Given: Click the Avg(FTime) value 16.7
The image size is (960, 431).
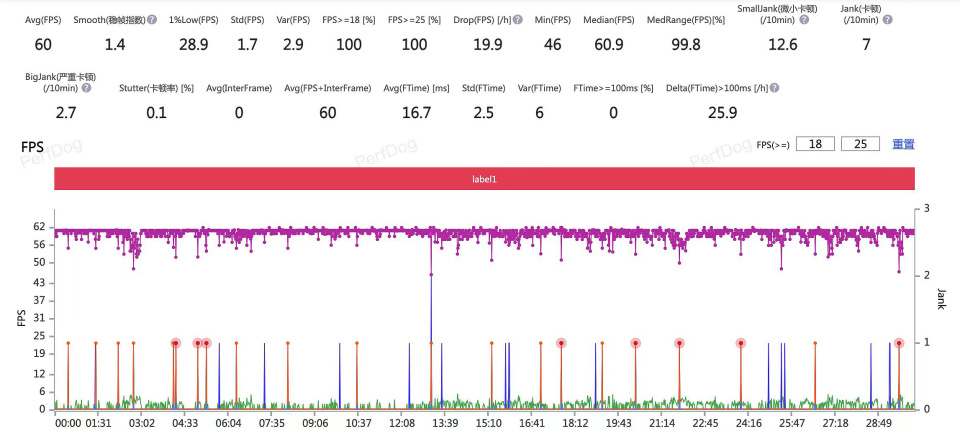Looking at the screenshot, I should point(416,113).
